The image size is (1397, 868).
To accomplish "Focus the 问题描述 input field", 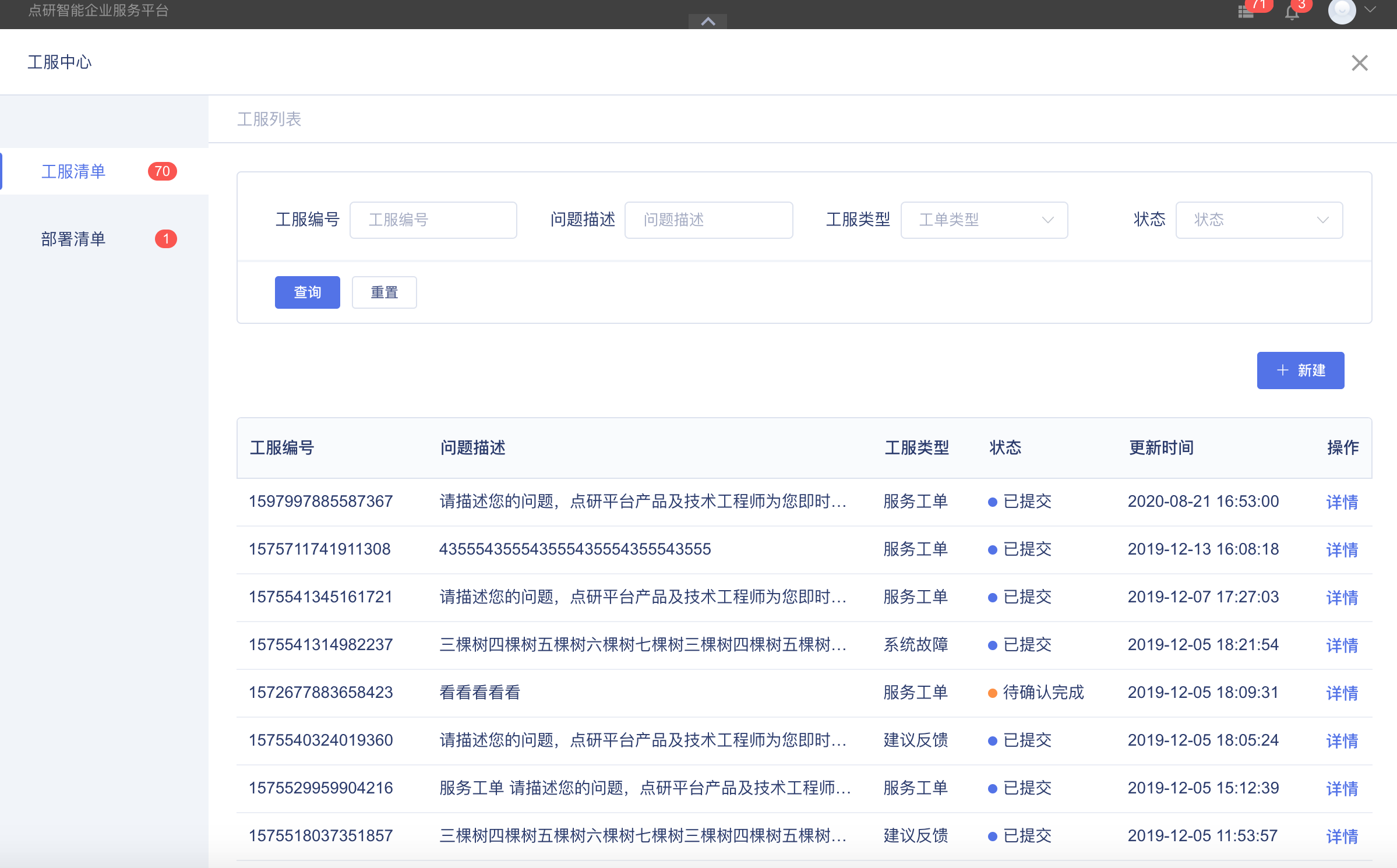I will [x=708, y=220].
